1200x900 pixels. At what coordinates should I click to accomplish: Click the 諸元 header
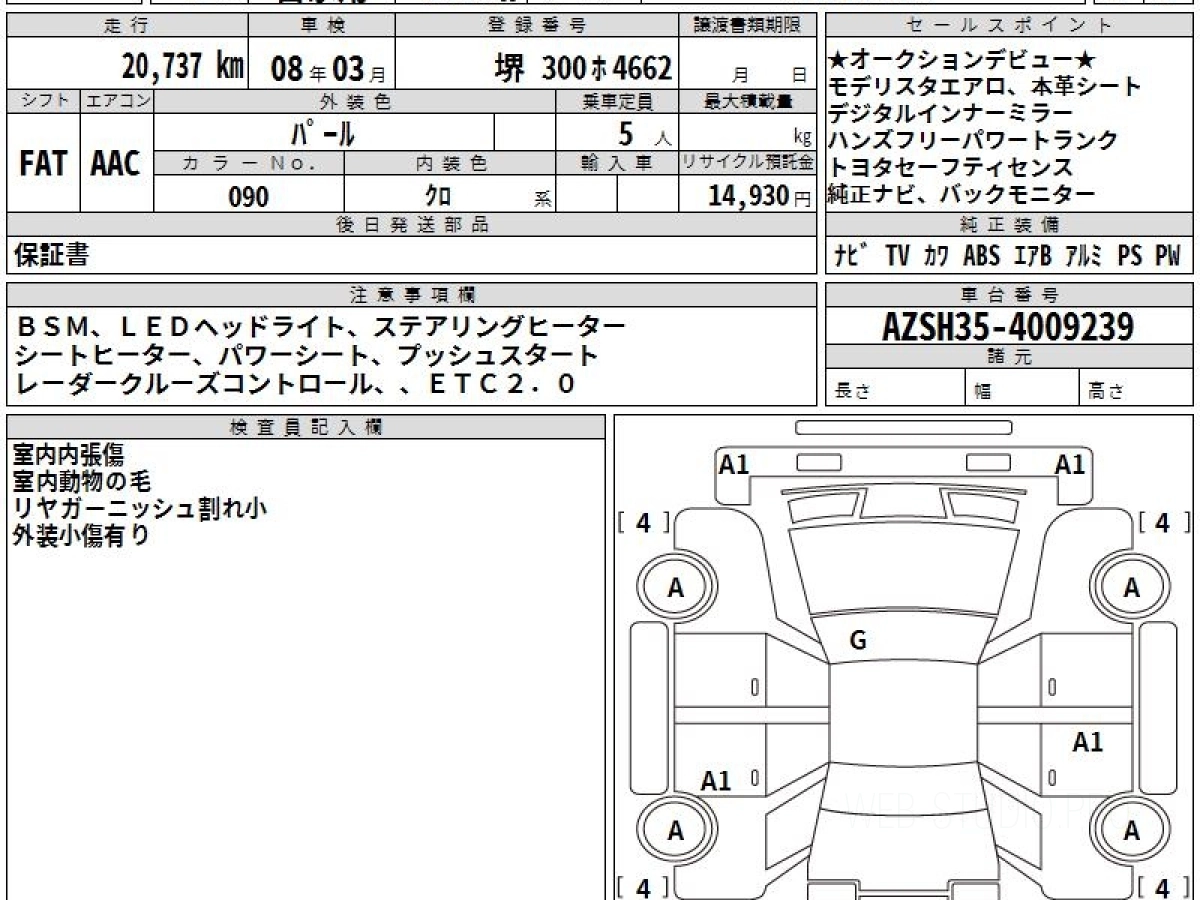(1010, 357)
